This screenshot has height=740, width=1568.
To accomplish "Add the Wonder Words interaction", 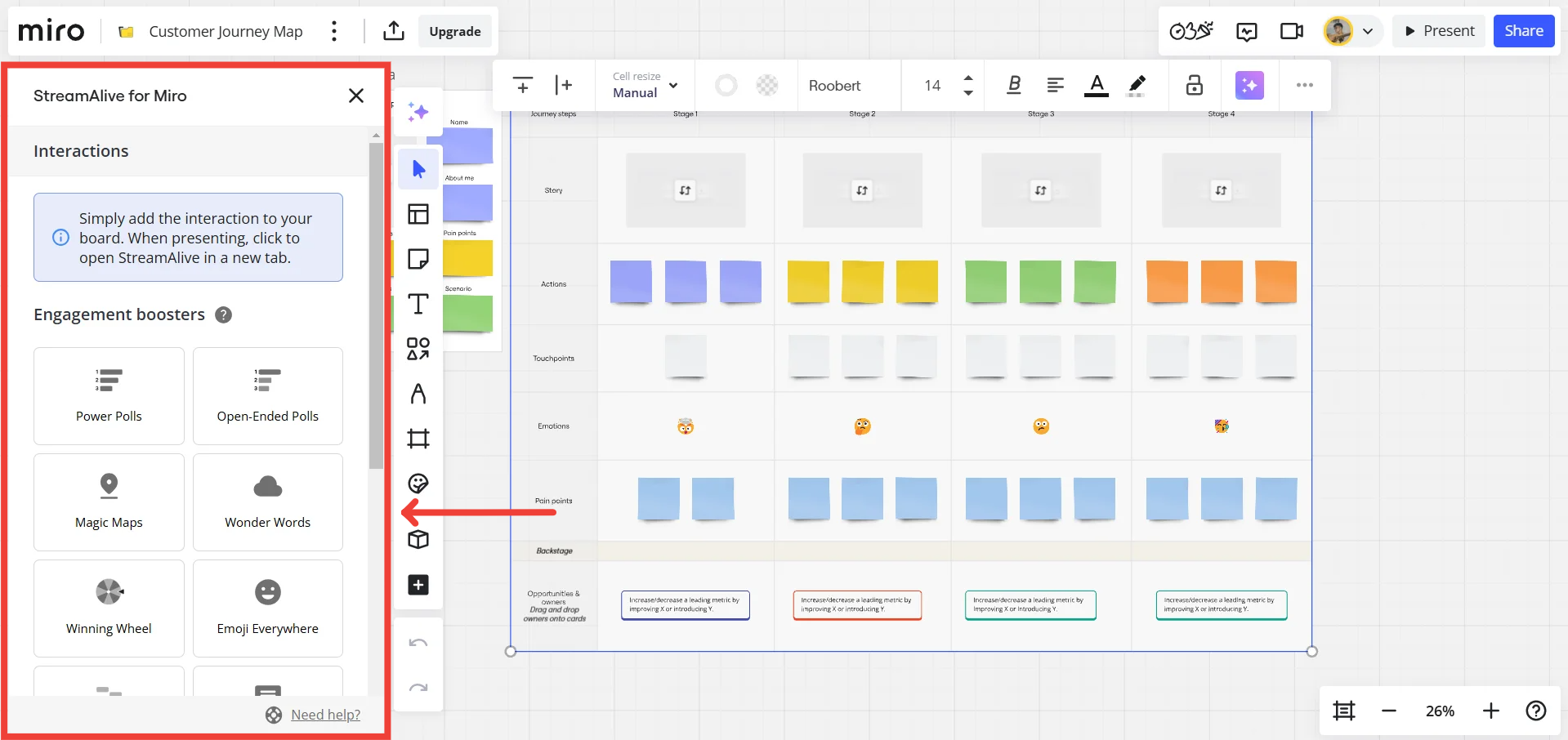I will [268, 502].
